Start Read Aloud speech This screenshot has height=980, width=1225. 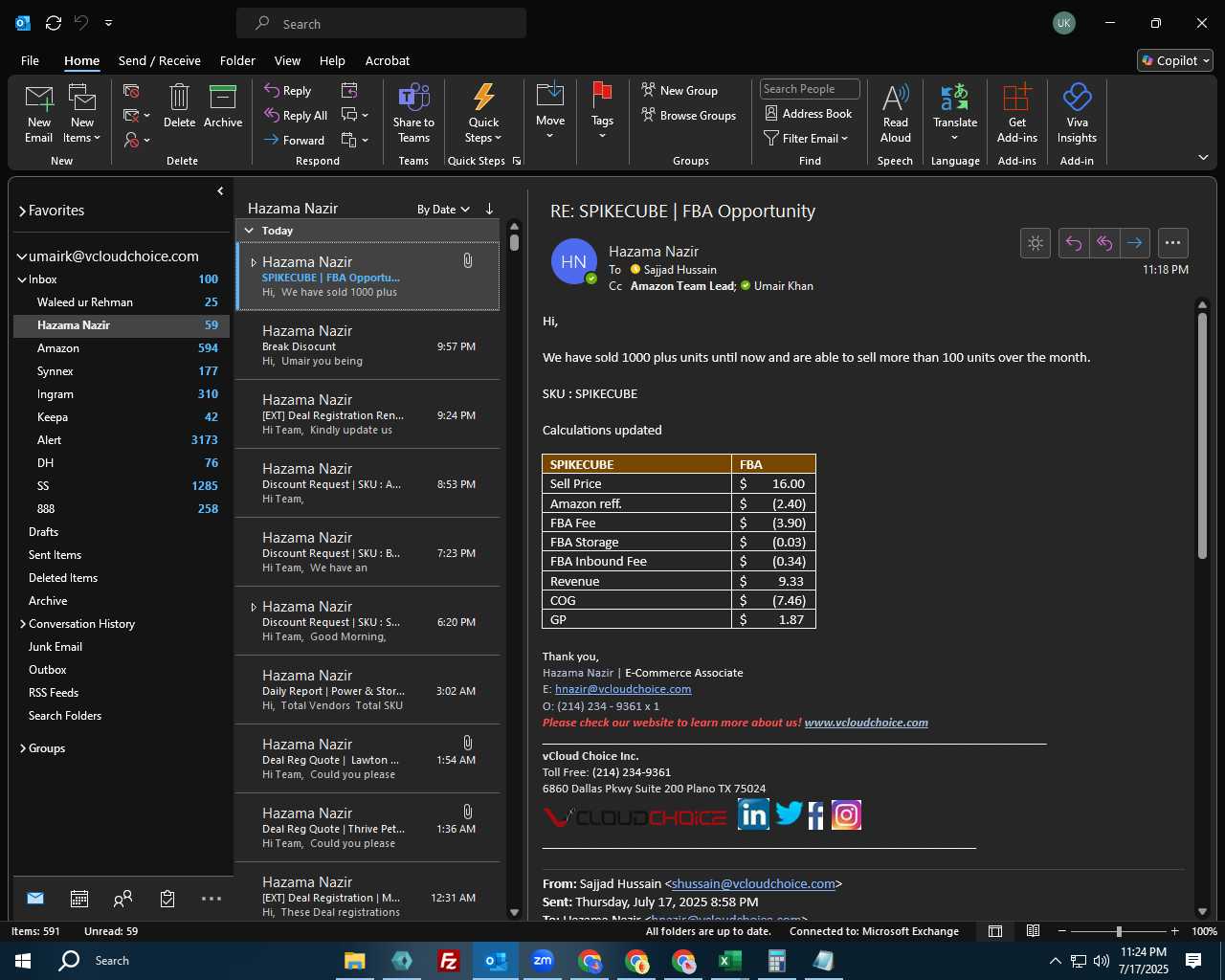click(895, 113)
